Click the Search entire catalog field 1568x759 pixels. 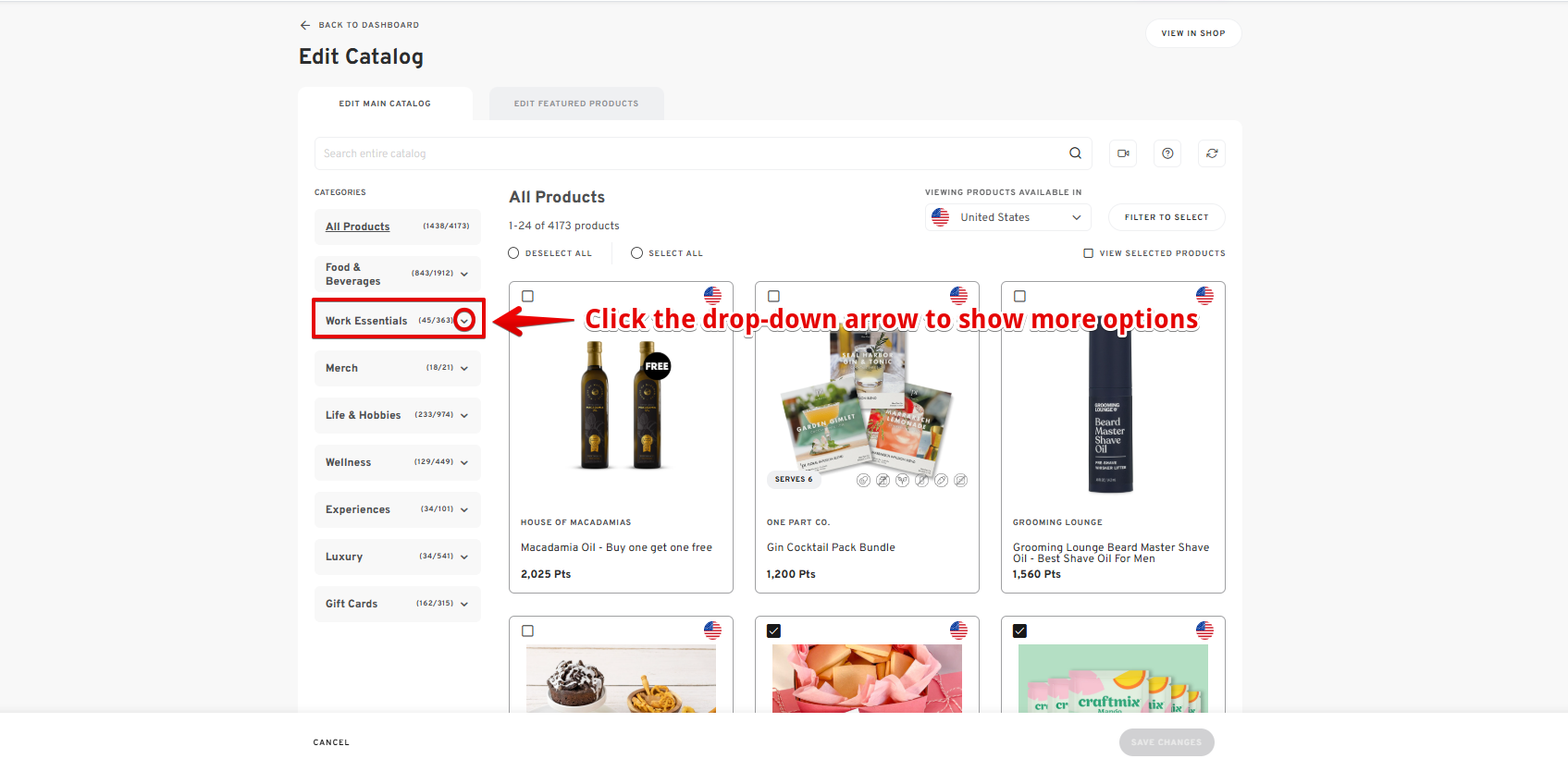[x=689, y=153]
